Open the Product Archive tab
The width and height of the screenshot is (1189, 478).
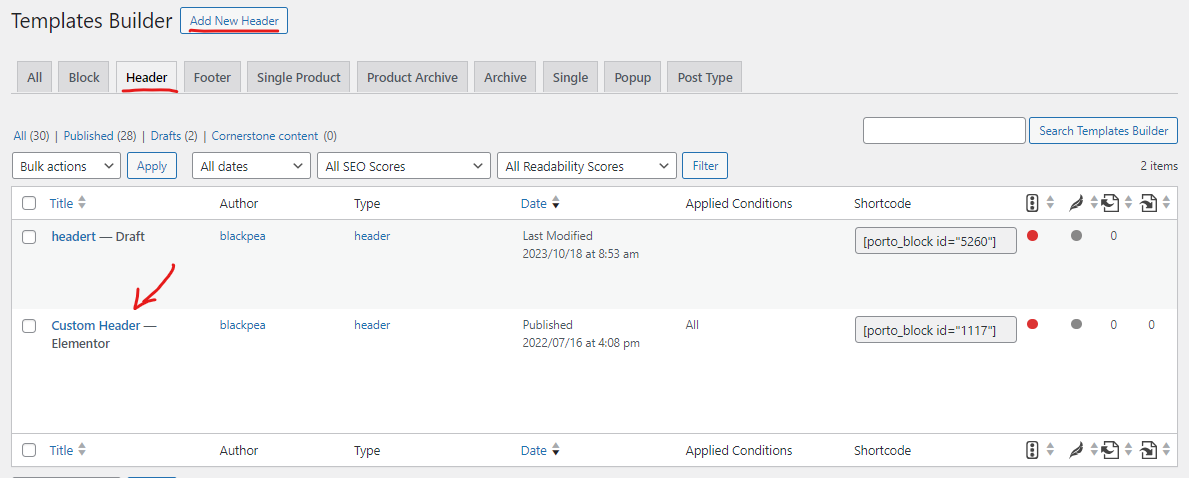coord(413,77)
